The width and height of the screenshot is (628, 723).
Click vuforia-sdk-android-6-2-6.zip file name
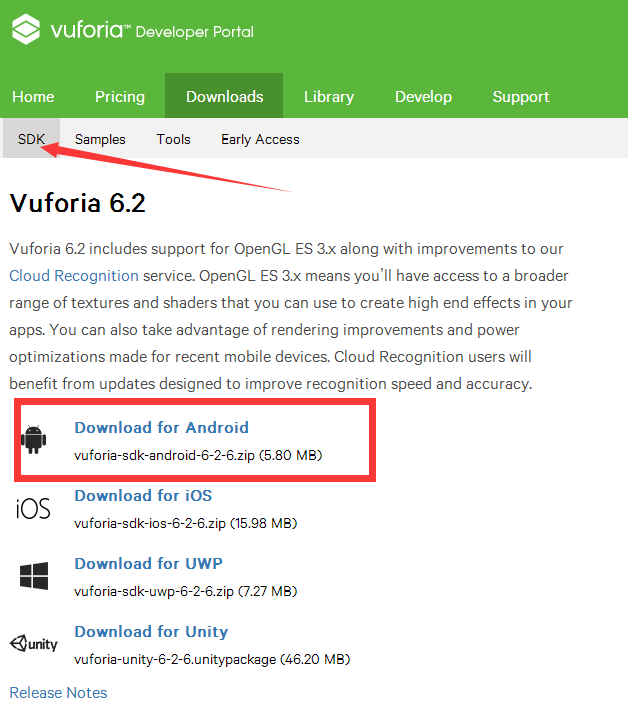(165, 455)
